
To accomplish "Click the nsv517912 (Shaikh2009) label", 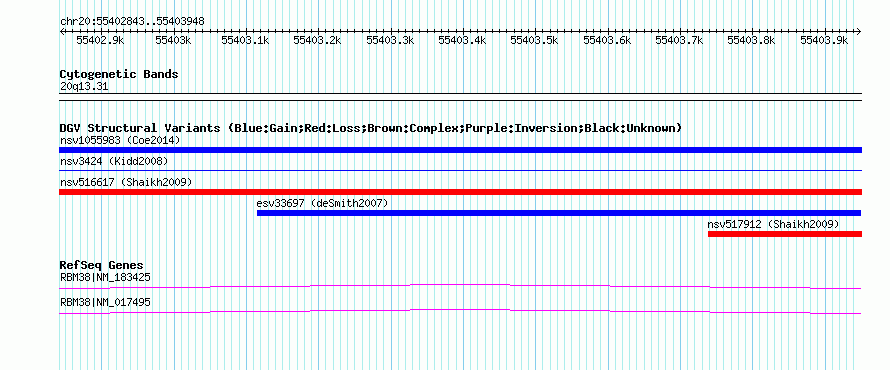I will click(x=773, y=224).
